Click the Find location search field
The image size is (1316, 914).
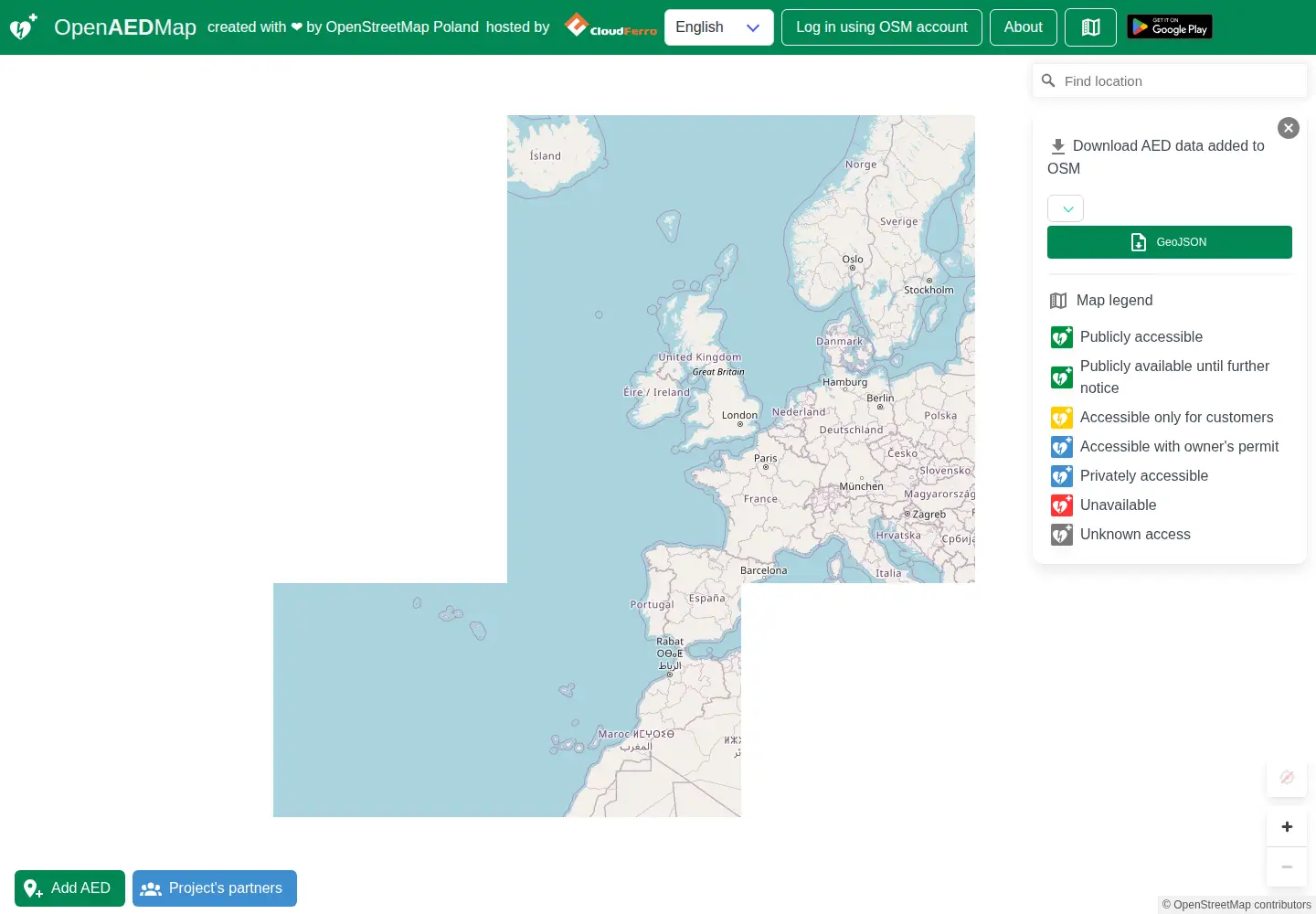(x=1170, y=80)
